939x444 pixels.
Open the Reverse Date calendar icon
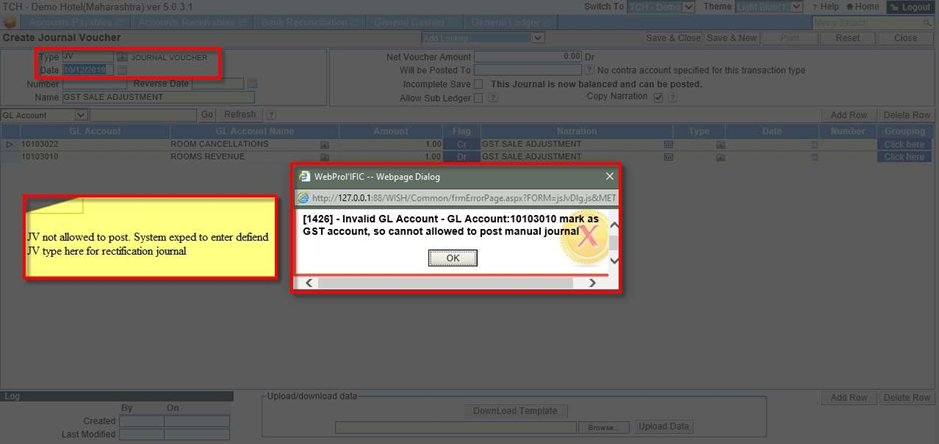[x=252, y=83]
